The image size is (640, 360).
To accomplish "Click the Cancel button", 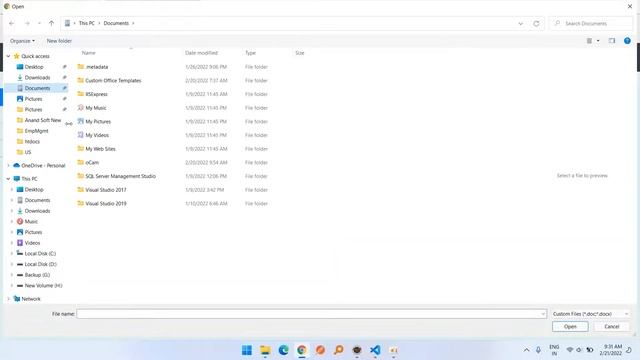I will 611,327.
